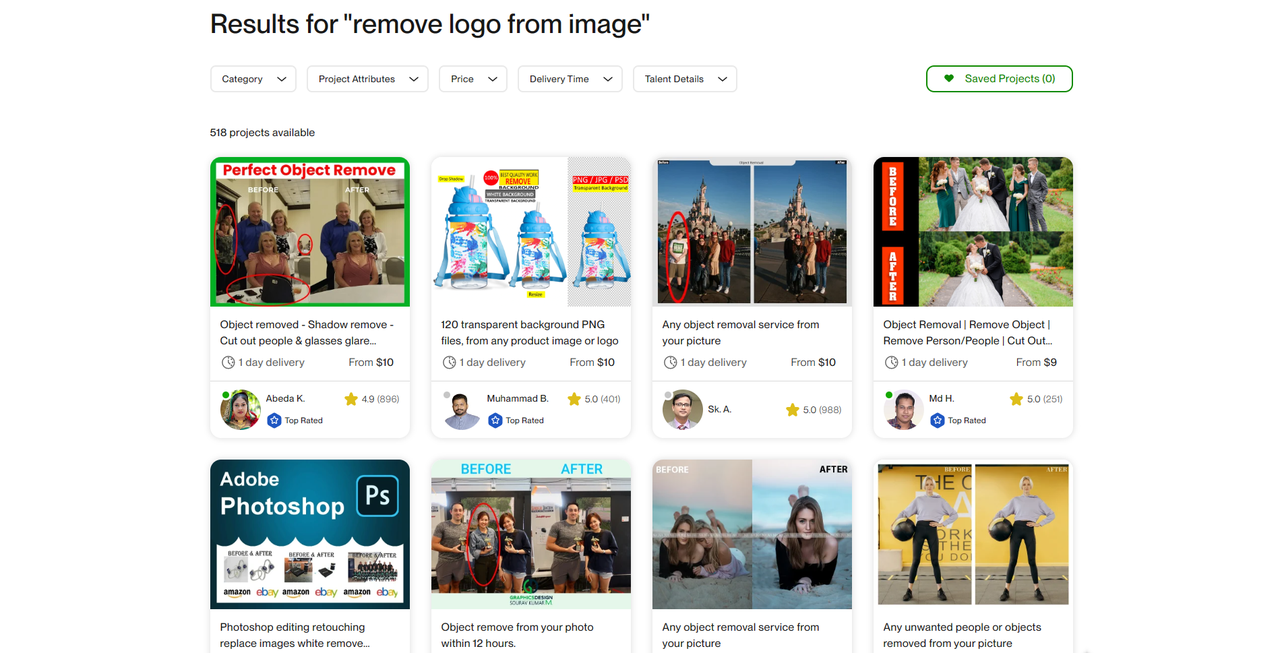1280x653 pixels.
Task: Open 'Object remove from your photo within 12 hours' title
Action: (x=518, y=635)
